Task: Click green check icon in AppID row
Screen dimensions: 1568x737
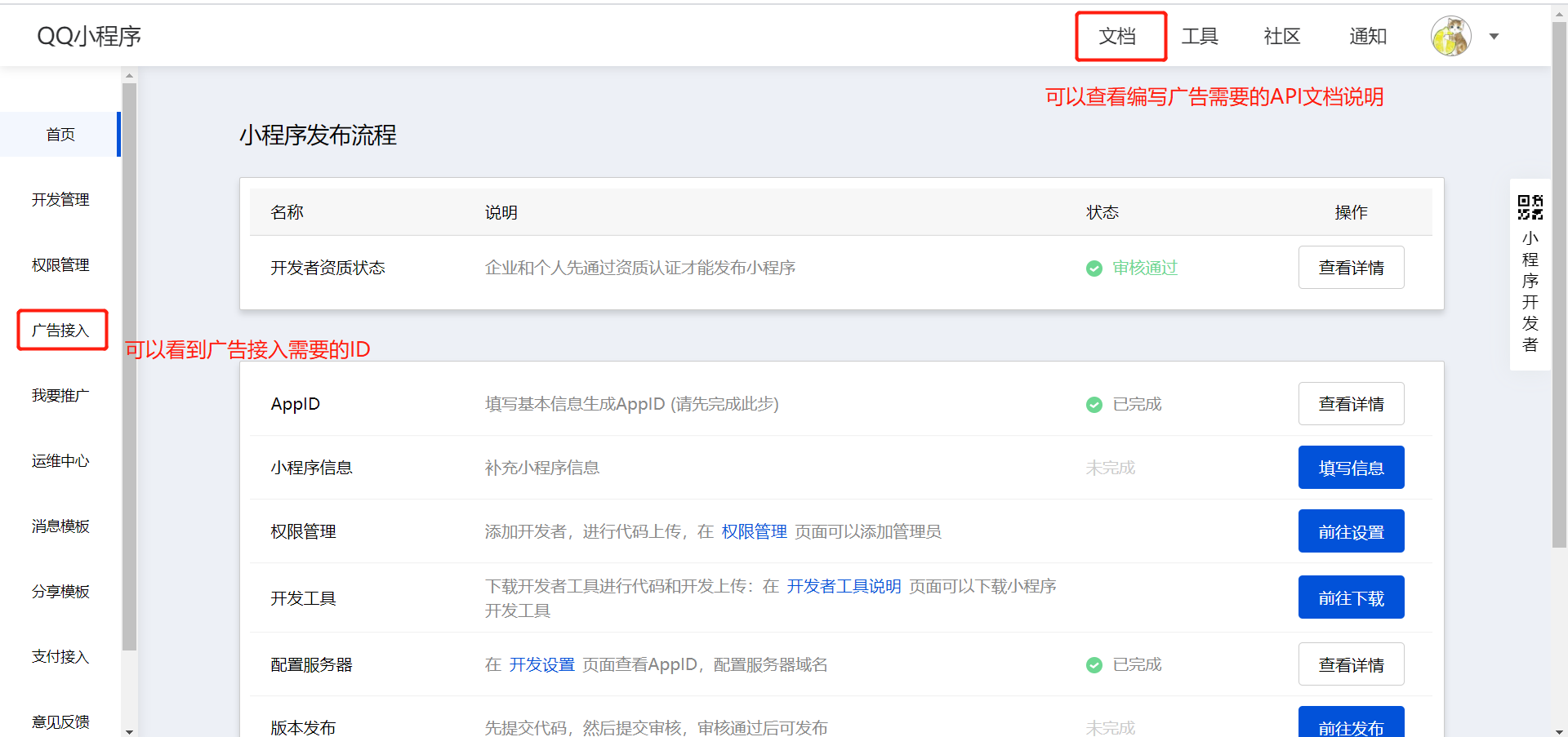Action: [x=1094, y=405]
